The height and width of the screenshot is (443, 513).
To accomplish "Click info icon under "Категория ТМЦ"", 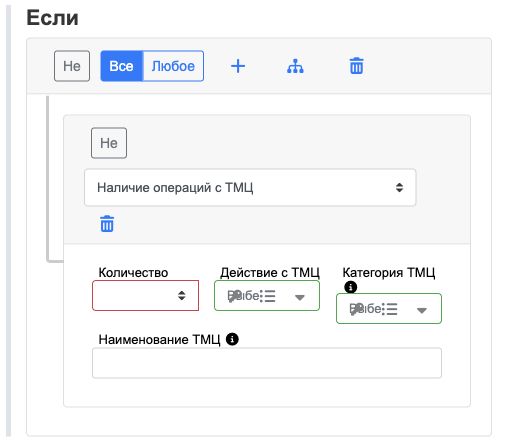I will [x=350, y=287].
